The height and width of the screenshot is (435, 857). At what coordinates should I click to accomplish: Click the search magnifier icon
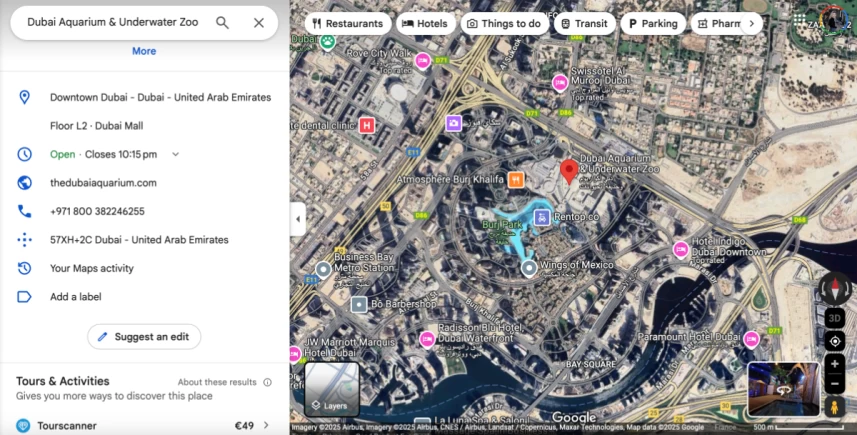222,22
